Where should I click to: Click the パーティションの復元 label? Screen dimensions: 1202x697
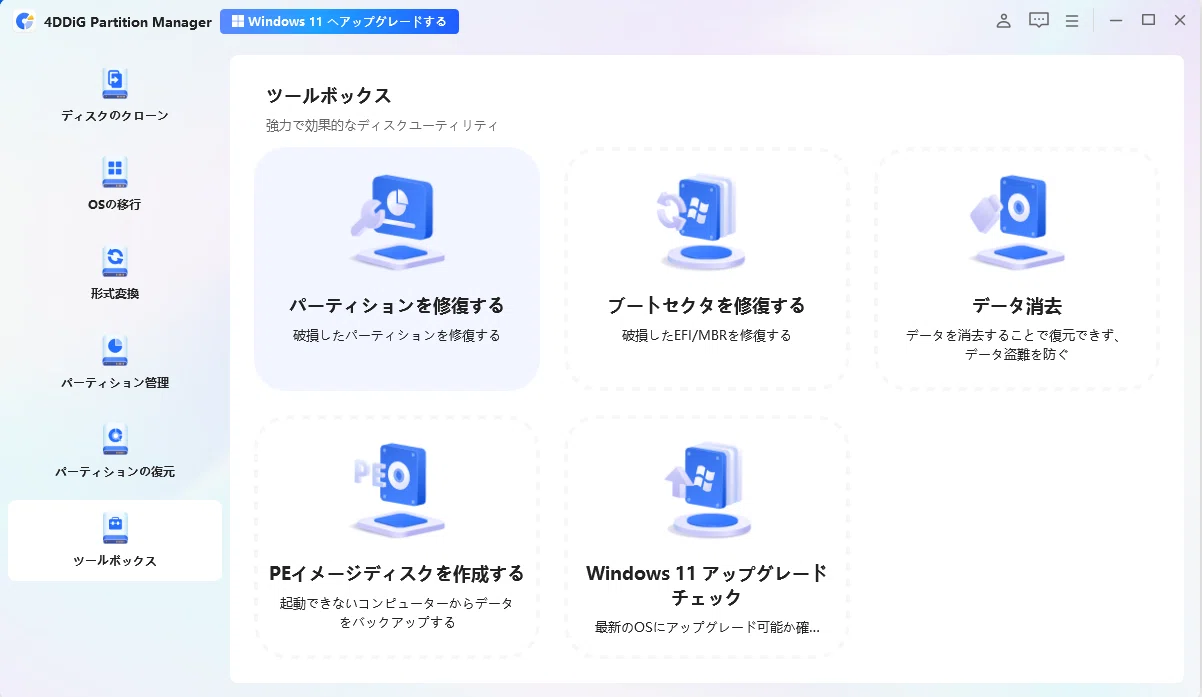pos(115,472)
